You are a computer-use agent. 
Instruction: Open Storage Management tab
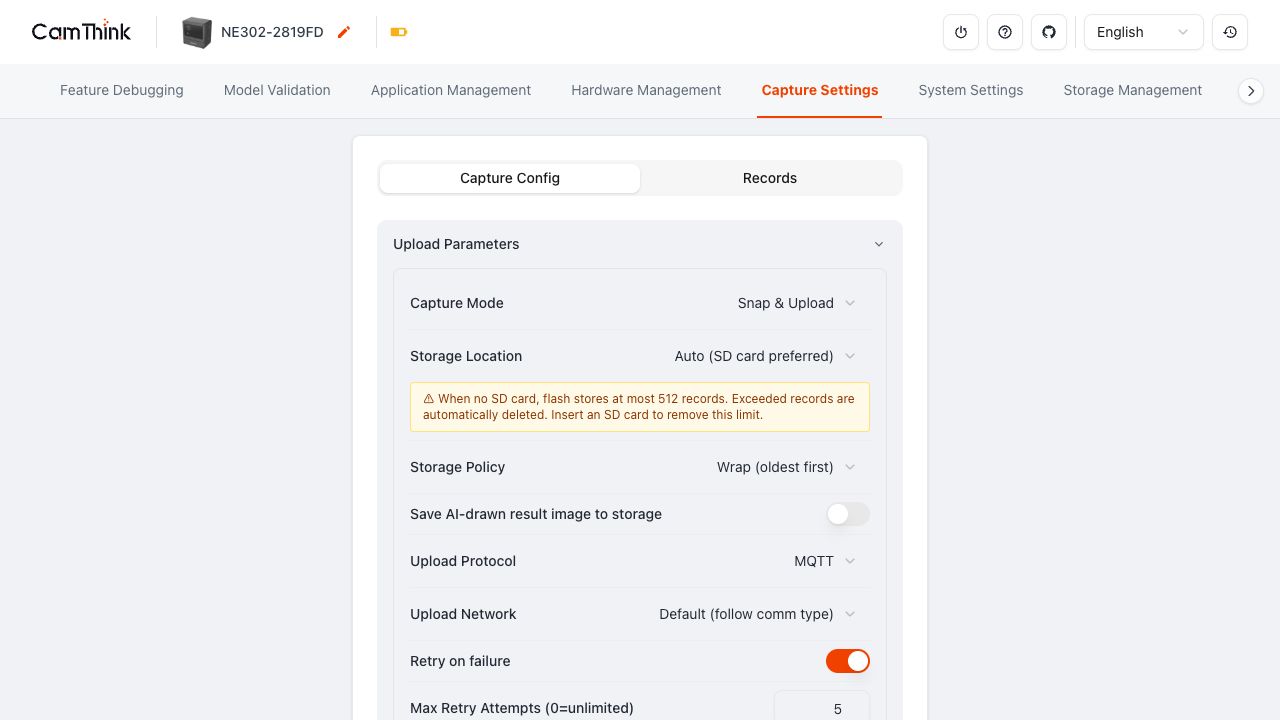point(1133,90)
